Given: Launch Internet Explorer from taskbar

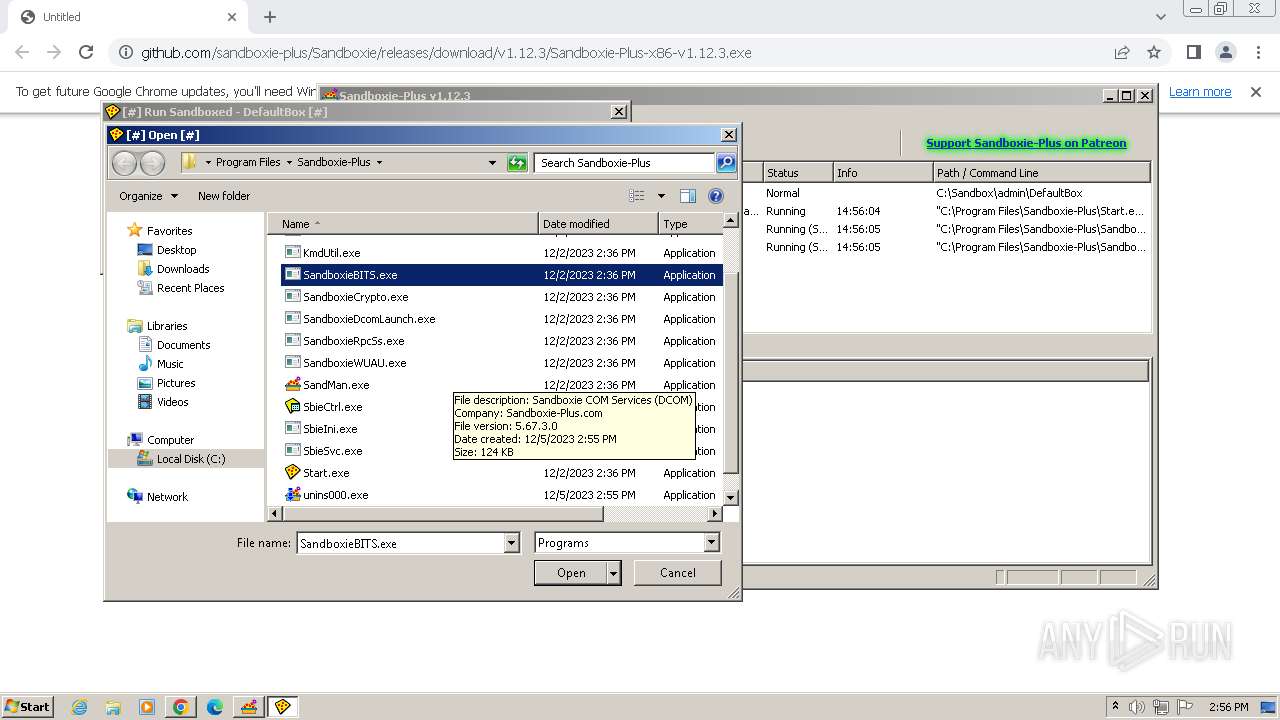Looking at the screenshot, I should click(x=79, y=707).
